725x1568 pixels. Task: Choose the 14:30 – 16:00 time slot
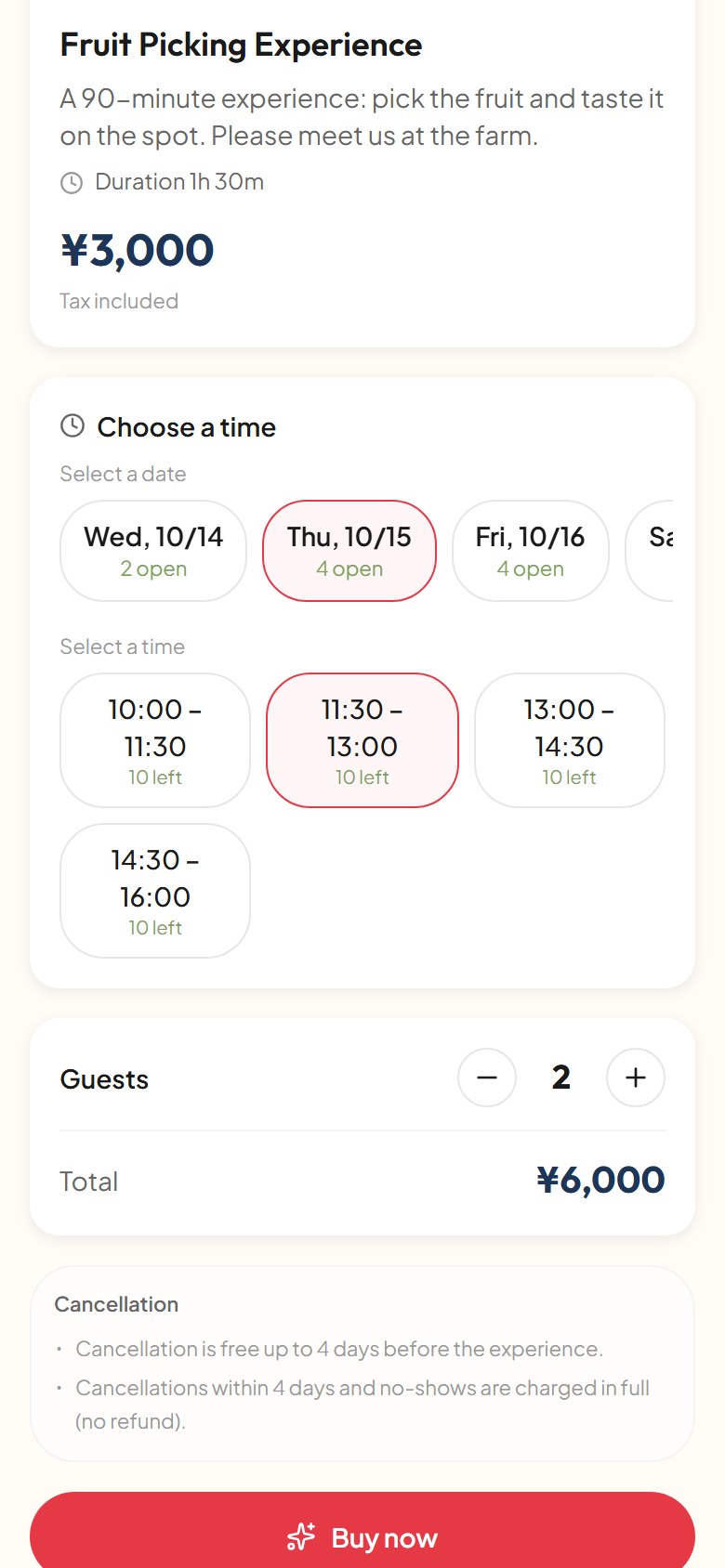[x=155, y=891]
